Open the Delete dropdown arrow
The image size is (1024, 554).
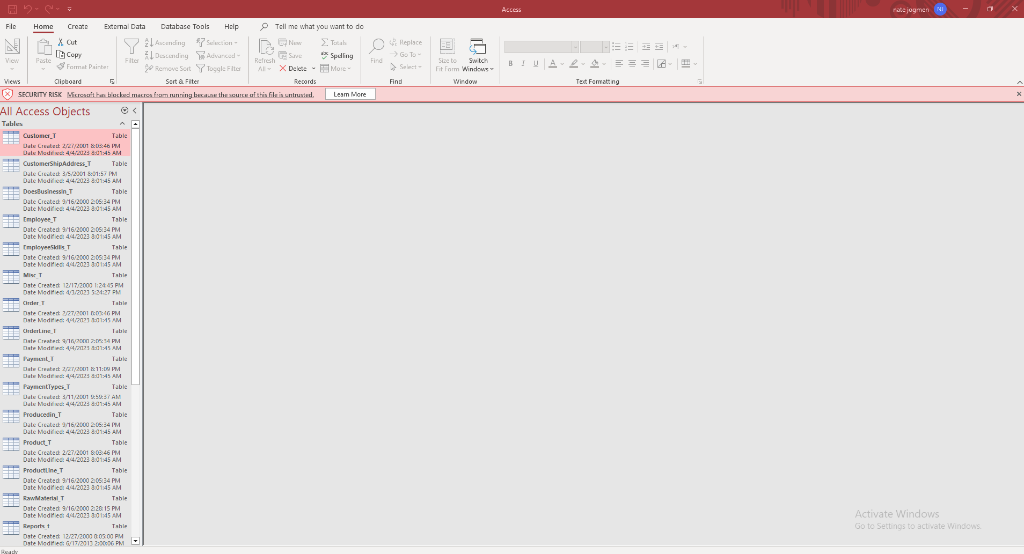pos(313,69)
